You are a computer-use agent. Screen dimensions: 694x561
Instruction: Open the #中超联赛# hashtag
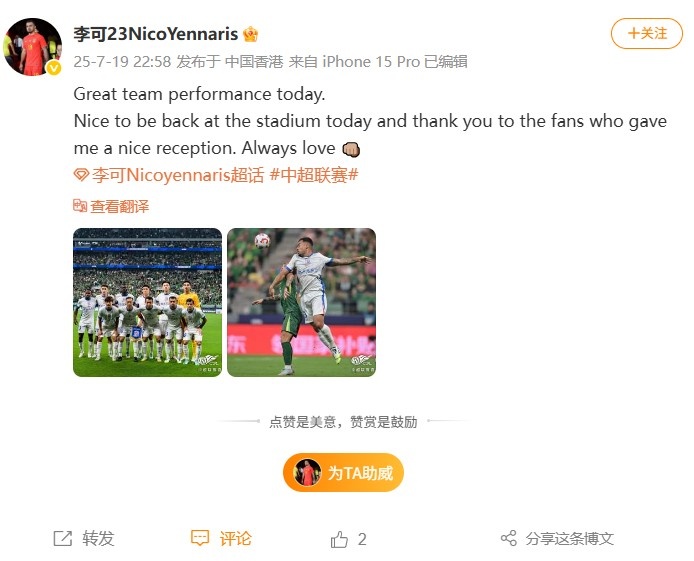(314, 175)
